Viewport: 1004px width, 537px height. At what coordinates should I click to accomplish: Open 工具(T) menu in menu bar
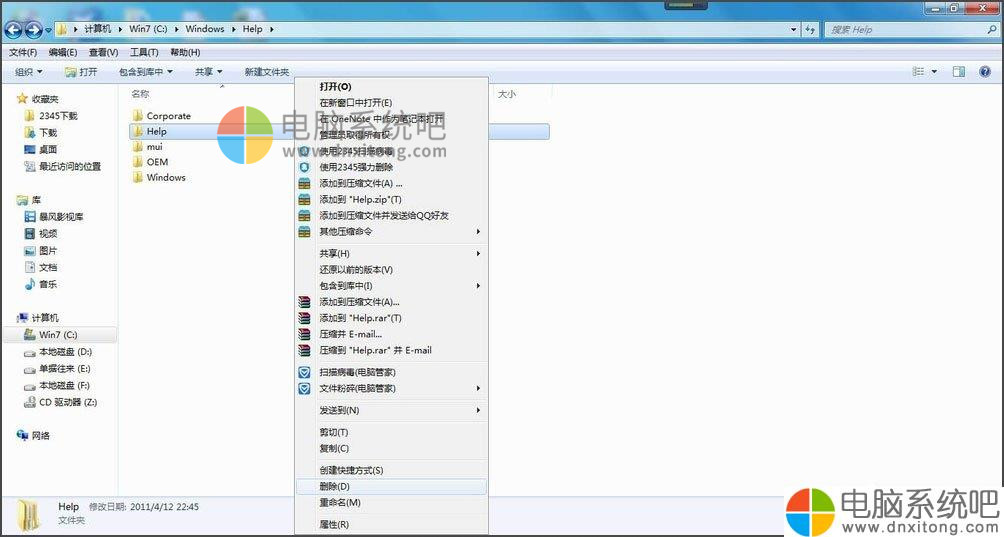[144, 52]
